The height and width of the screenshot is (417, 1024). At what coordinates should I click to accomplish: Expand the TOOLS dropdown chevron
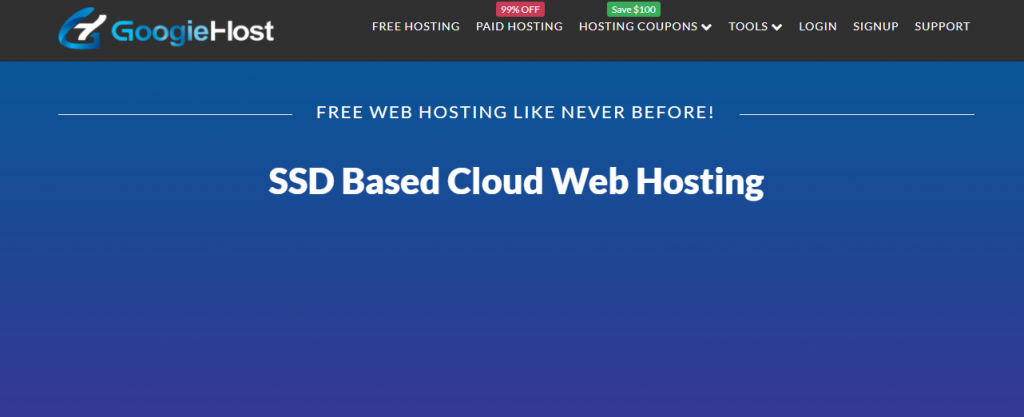[776, 27]
